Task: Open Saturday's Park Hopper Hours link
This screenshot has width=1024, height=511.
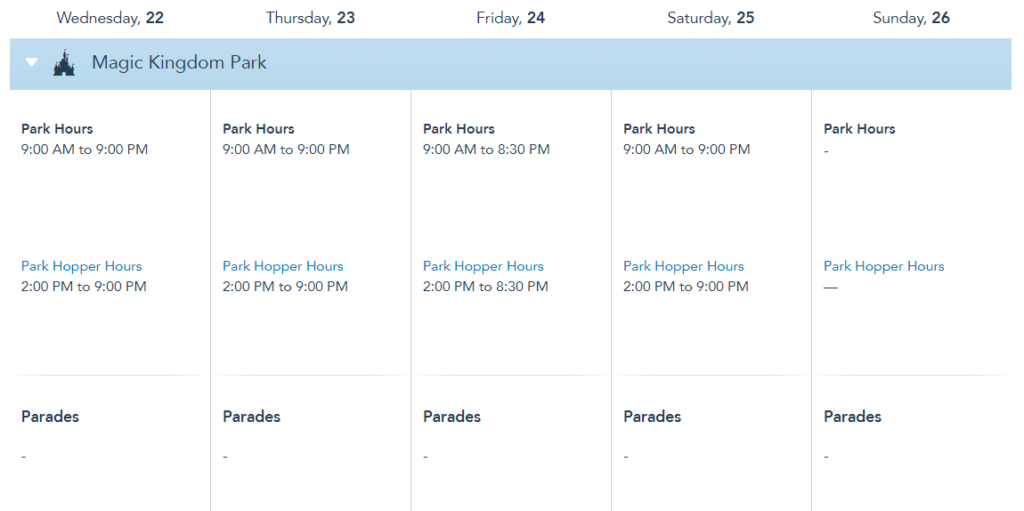Action: (683, 266)
